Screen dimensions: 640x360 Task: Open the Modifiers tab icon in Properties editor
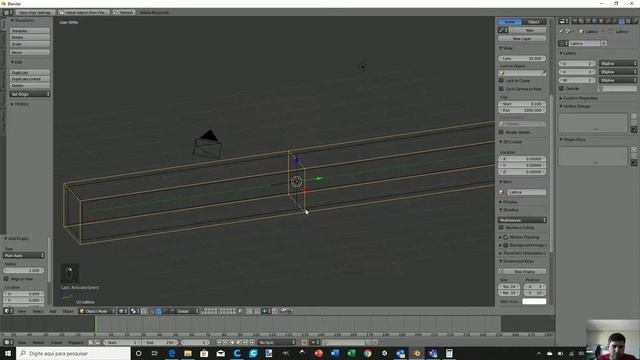coord(614,21)
